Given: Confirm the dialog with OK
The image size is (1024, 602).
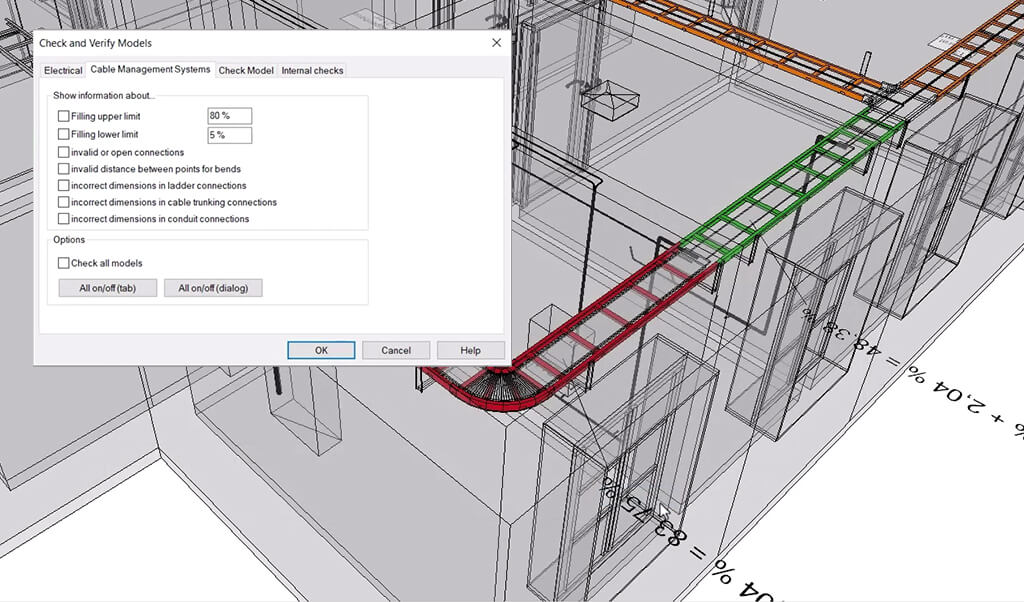Looking at the screenshot, I should coord(321,350).
